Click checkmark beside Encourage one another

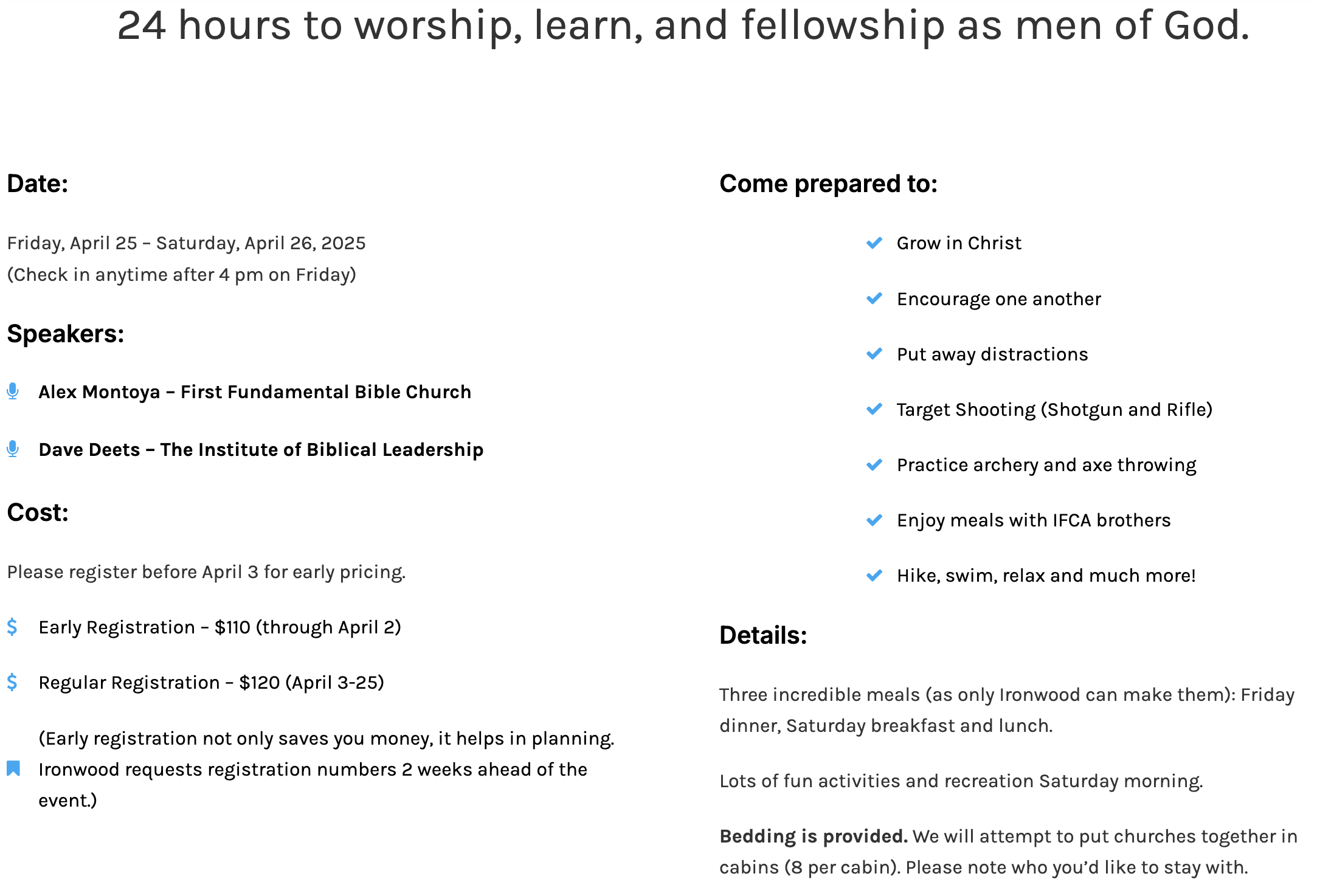[874, 298]
